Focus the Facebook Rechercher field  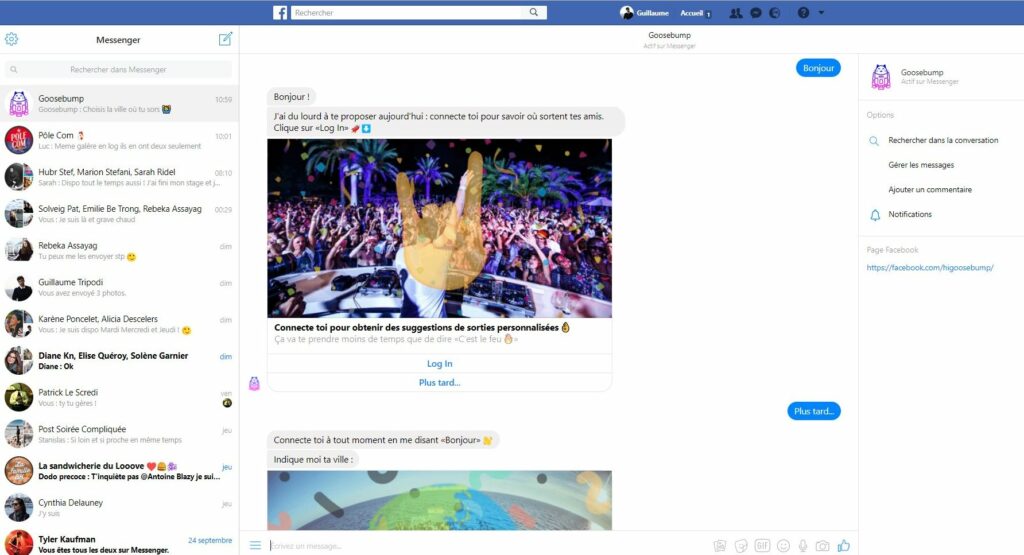(x=408, y=12)
